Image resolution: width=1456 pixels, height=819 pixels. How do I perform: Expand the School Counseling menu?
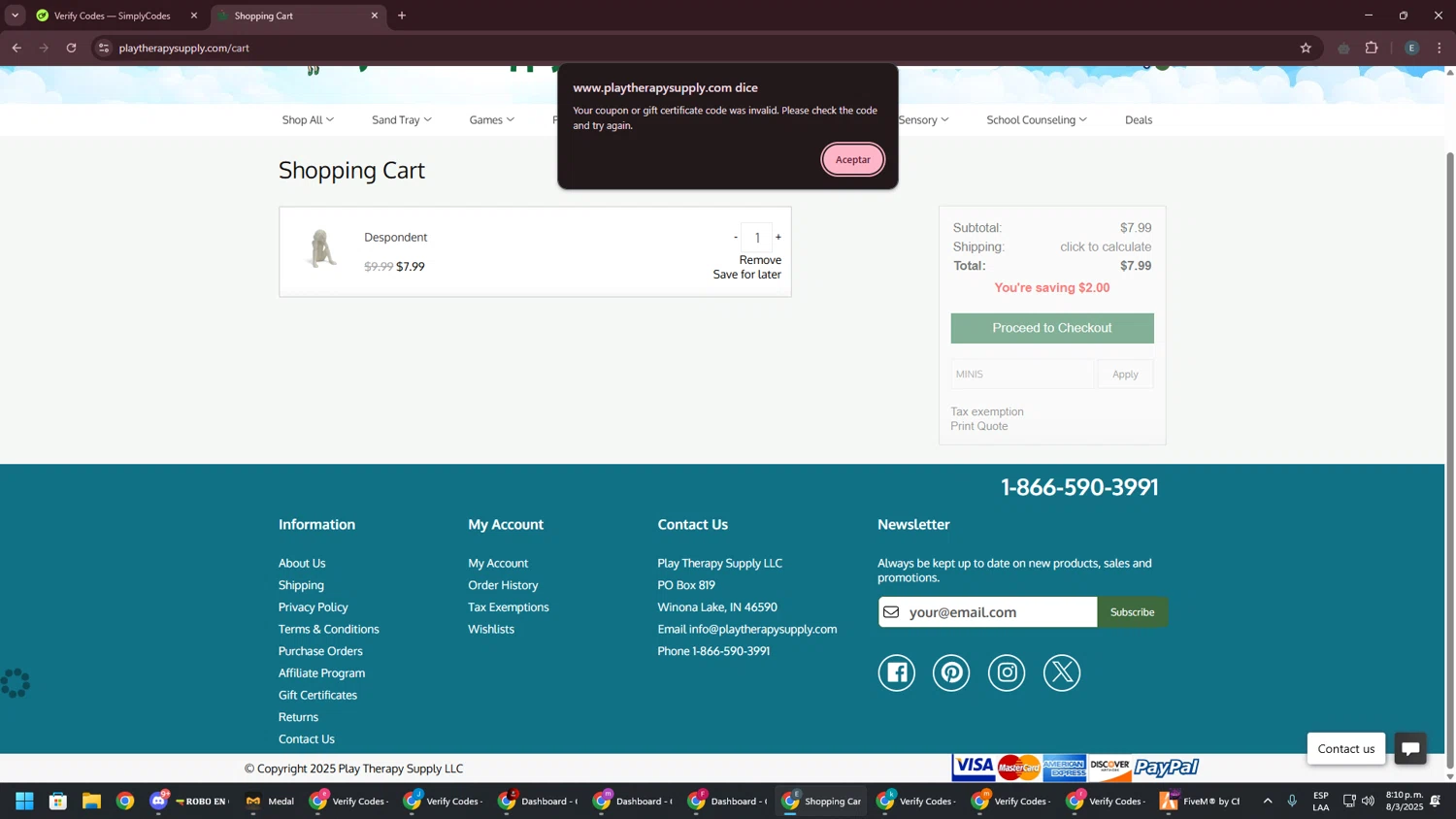[x=1037, y=119]
